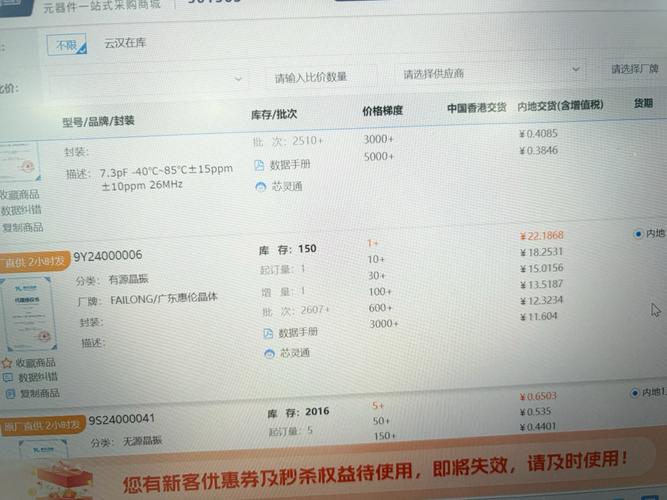Open certificate thumbnail for 9Y24000006
The width and height of the screenshot is (667, 500).
point(29,313)
